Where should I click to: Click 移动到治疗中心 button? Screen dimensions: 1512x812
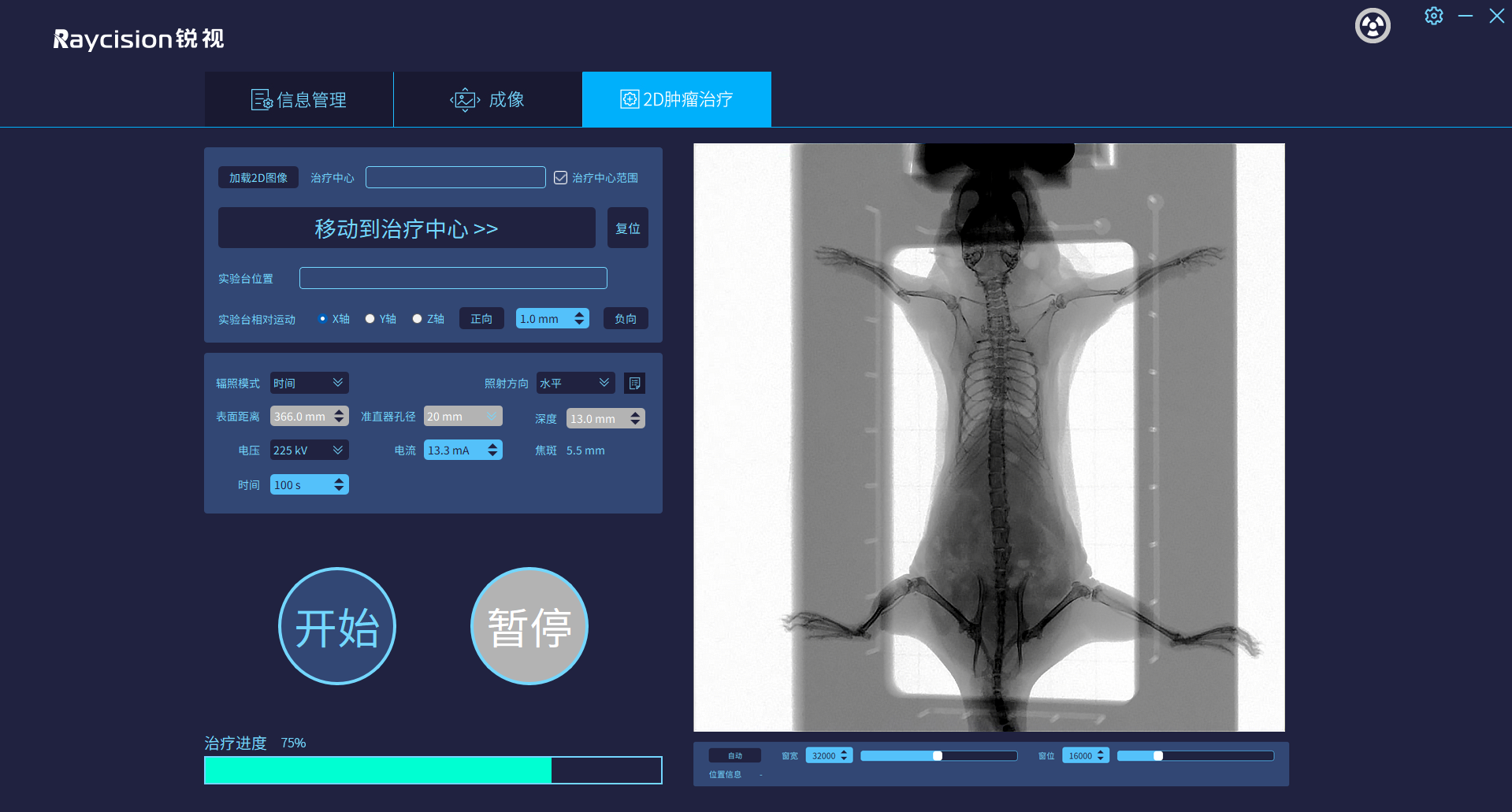pyautogui.click(x=407, y=228)
